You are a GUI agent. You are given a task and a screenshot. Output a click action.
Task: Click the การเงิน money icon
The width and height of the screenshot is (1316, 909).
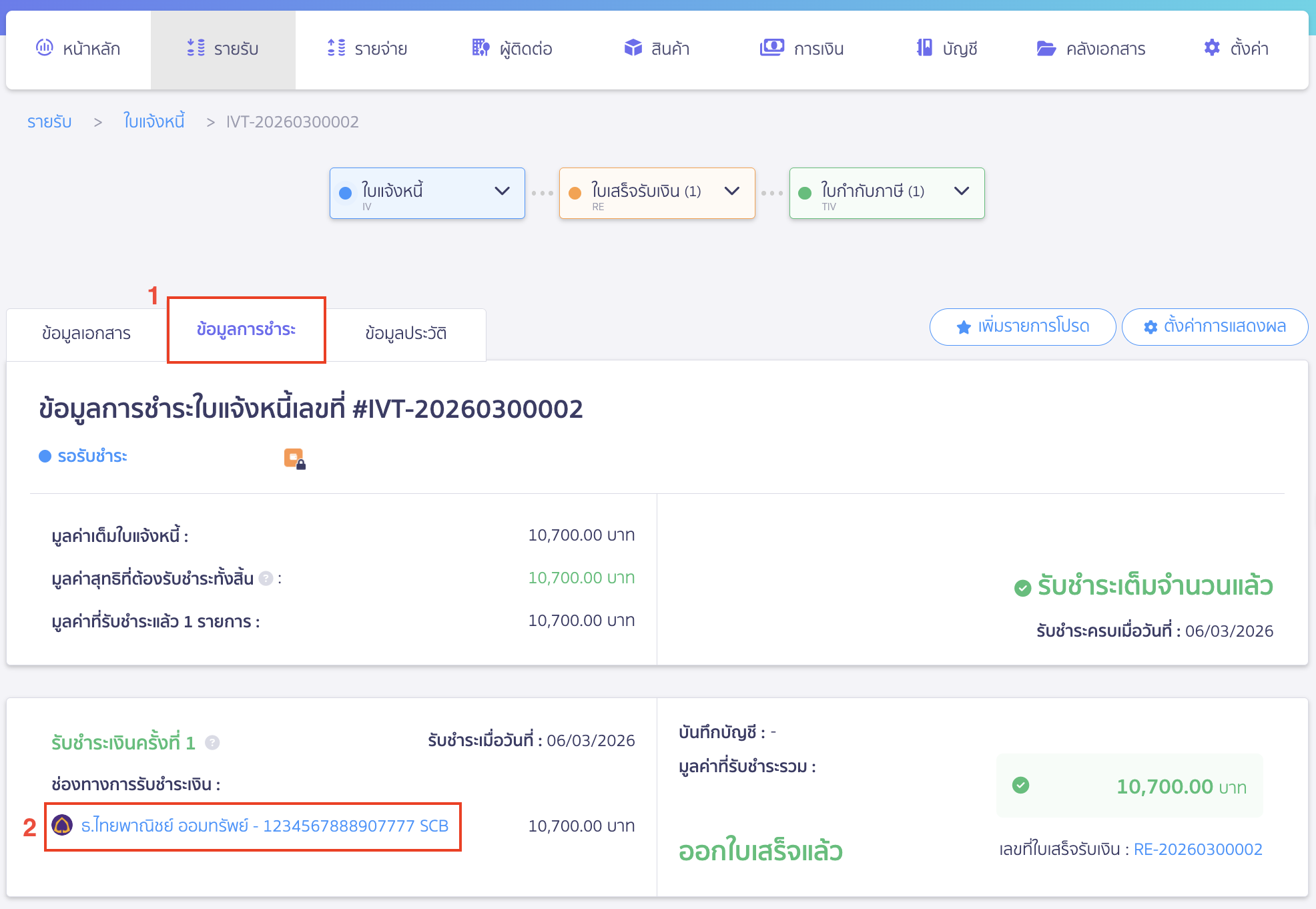(x=772, y=48)
